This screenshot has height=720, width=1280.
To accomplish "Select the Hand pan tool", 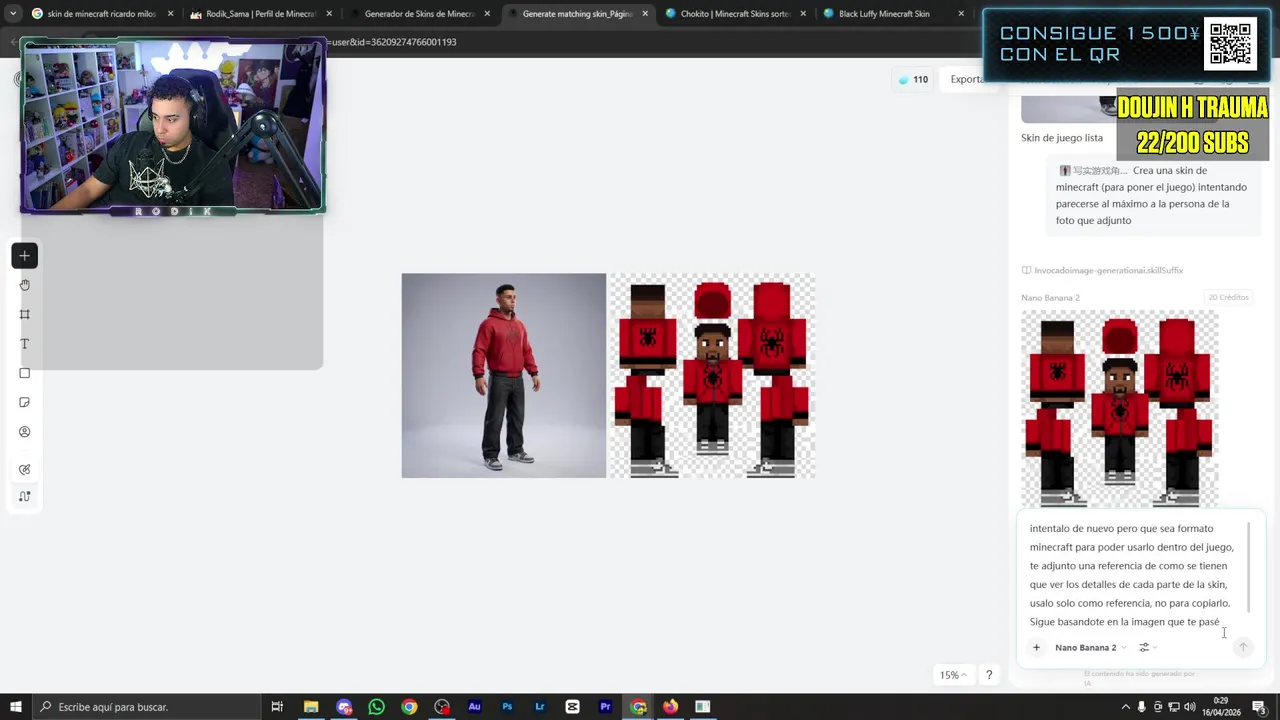I will [25, 285].
